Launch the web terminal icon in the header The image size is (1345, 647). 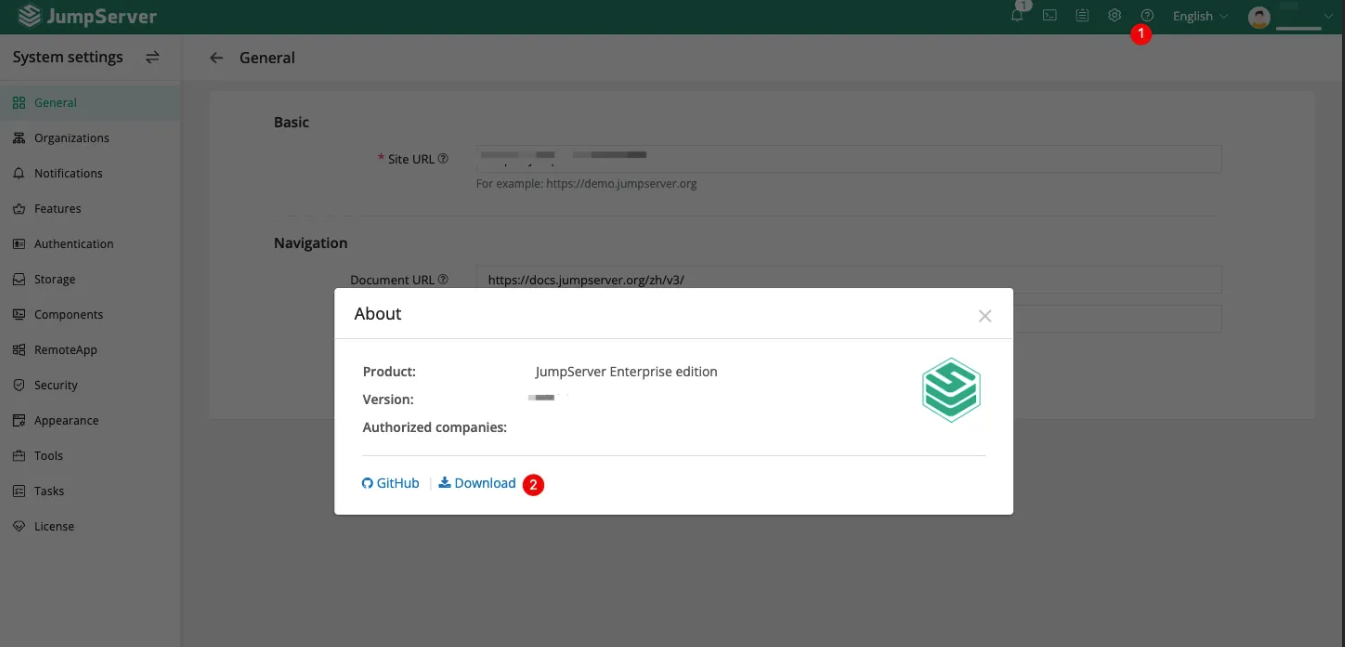click(x=1049, y=15)
